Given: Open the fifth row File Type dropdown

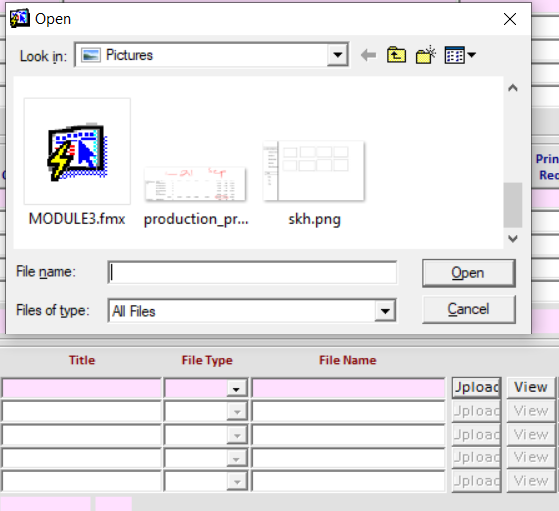Looking at the screenshot, I should coord(236,482).
